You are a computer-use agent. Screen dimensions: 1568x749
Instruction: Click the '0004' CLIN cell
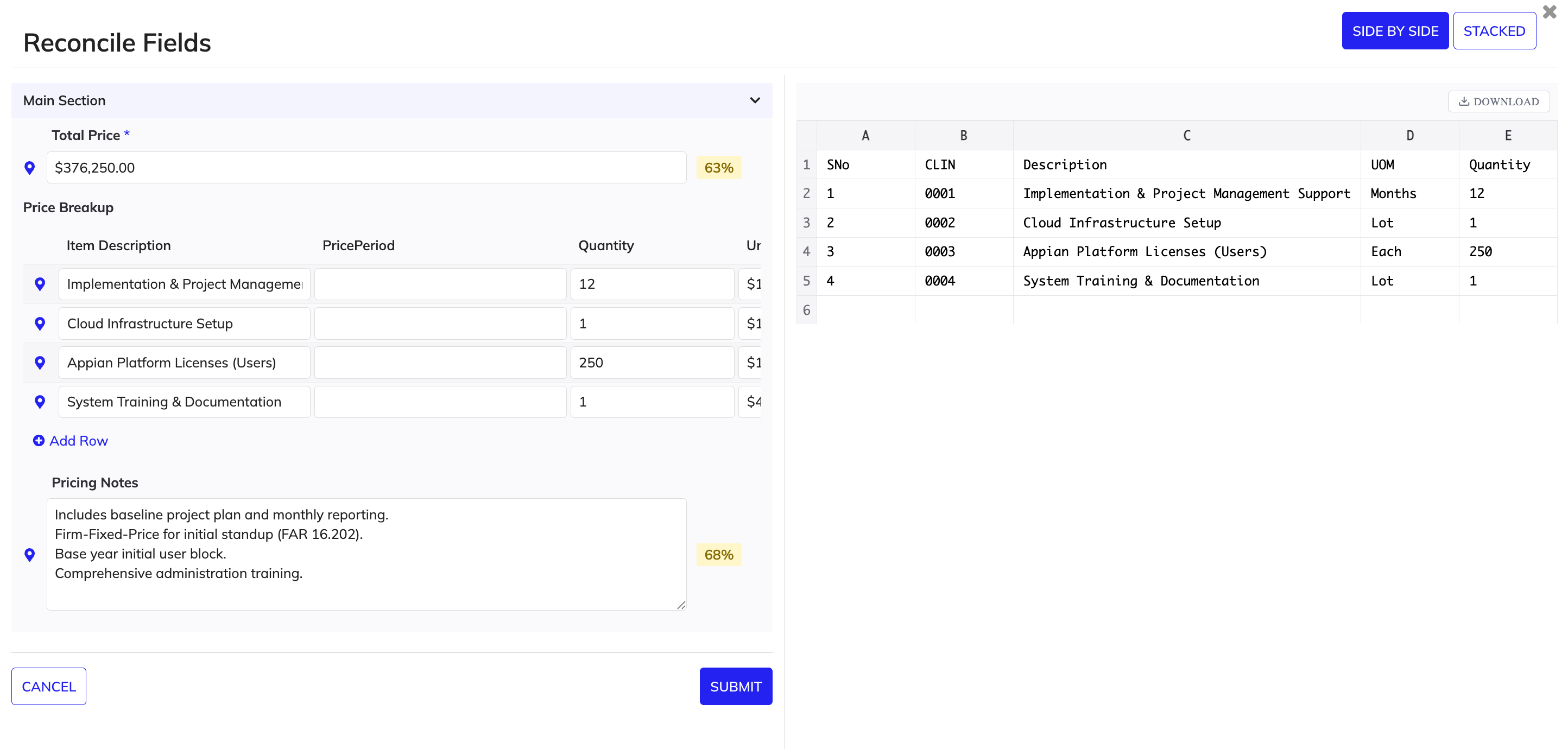[x=964, y=281]
